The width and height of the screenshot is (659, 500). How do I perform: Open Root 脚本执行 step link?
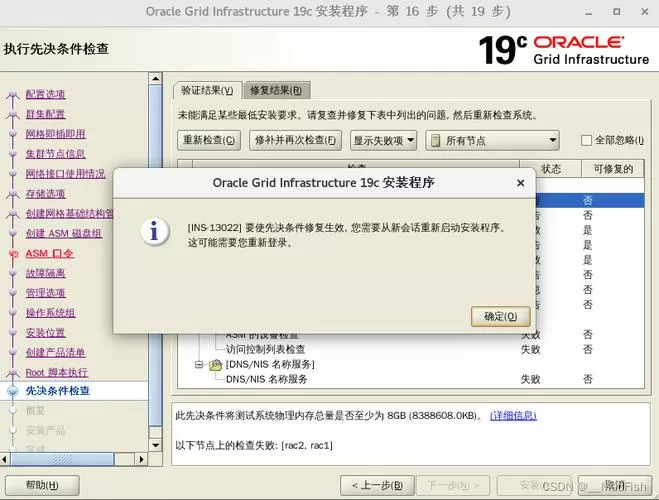(x=57, y=372)
